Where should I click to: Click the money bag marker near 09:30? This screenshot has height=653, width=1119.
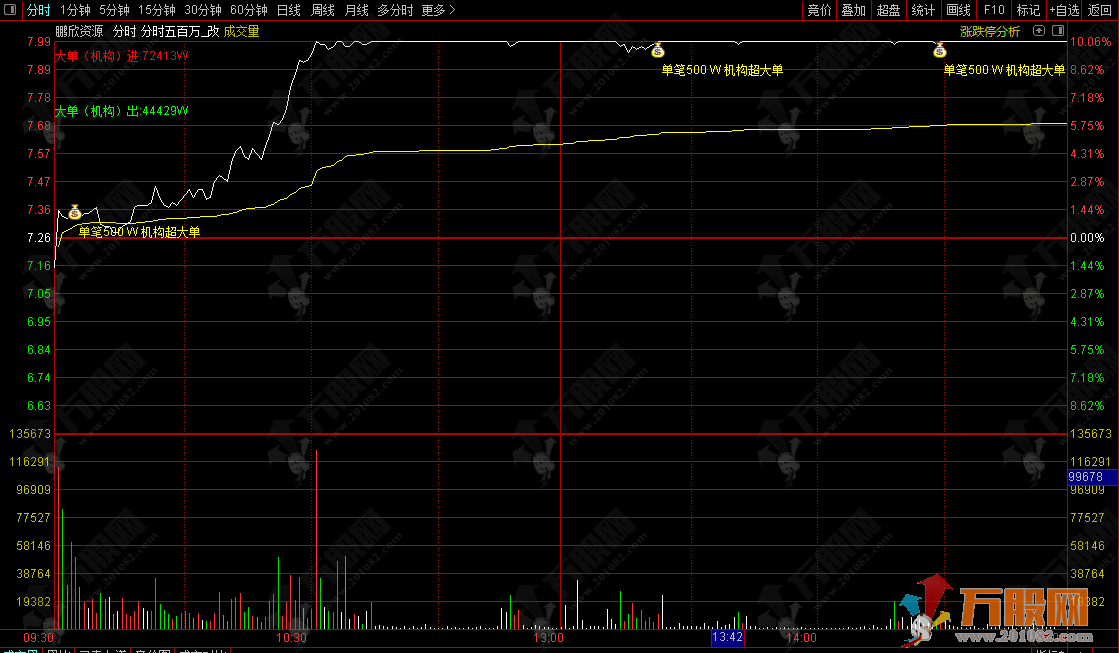tap(74, 211)
